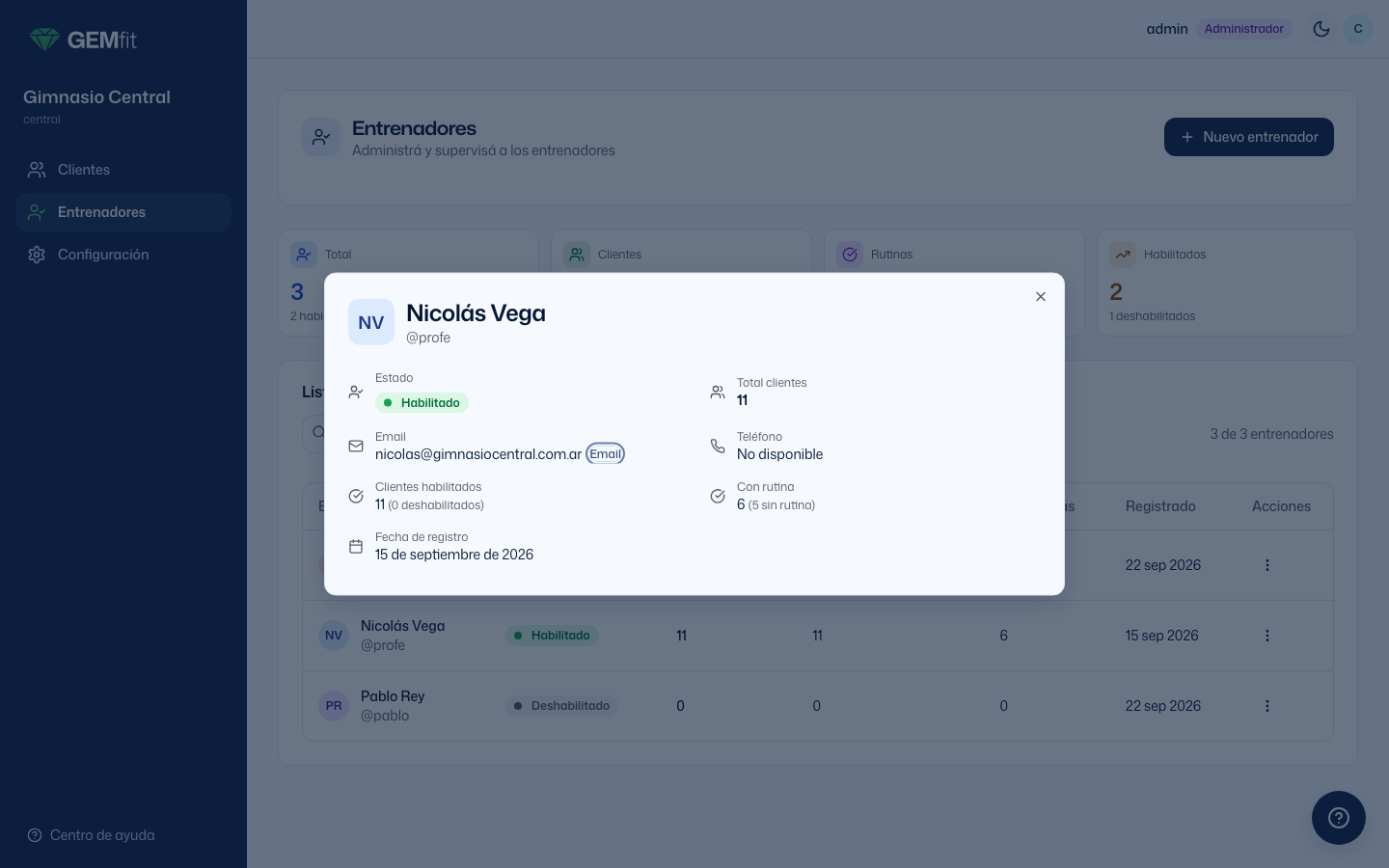Viewport: 1389px width, 868px height.
Task: Click the 15 sep 2026 registration date
Action: [x=1162, y=636]
